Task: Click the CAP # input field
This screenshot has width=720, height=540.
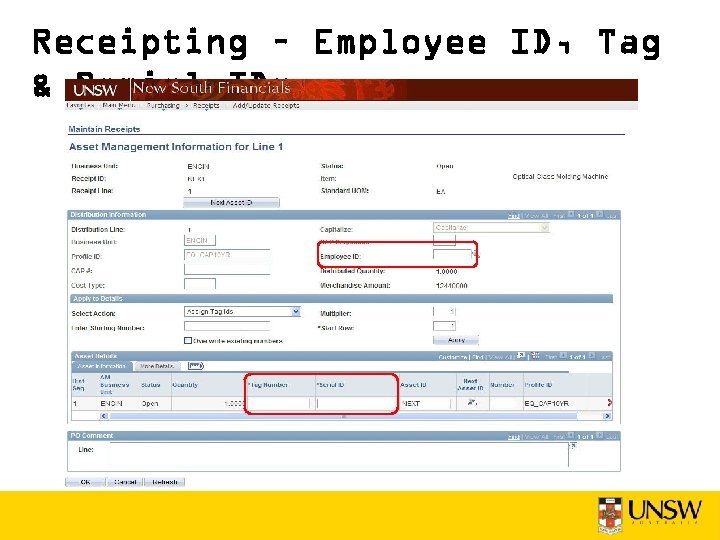Action: click(227, 270)
